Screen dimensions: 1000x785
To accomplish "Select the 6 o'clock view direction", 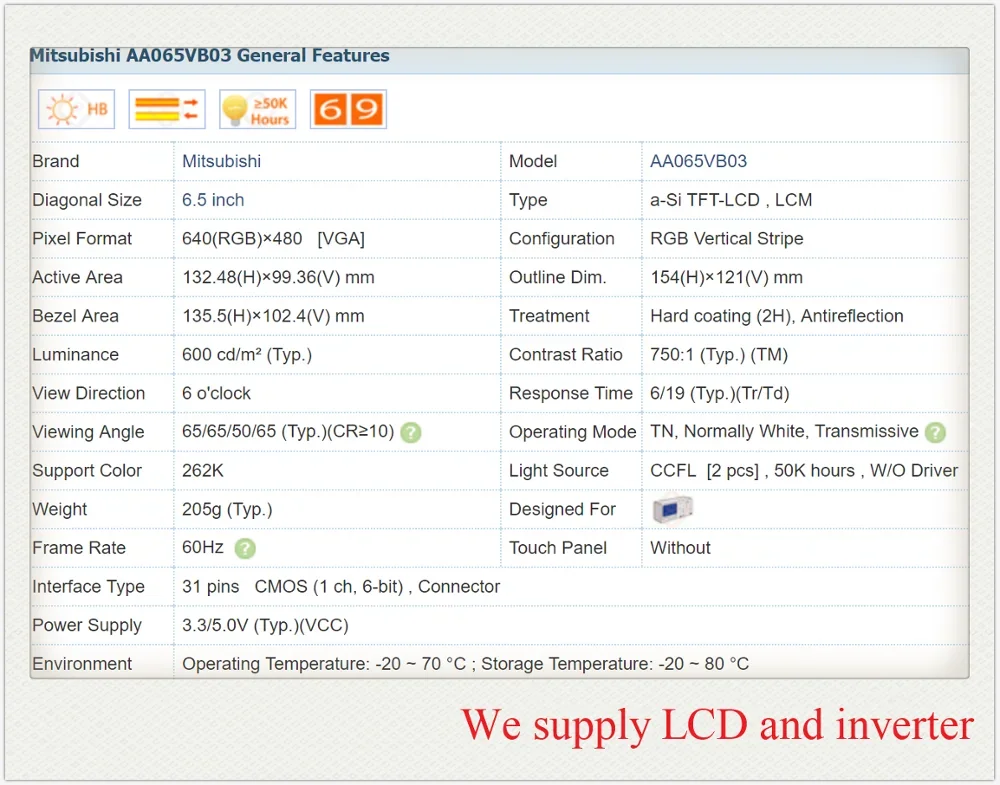I will [x=216, y=393].
